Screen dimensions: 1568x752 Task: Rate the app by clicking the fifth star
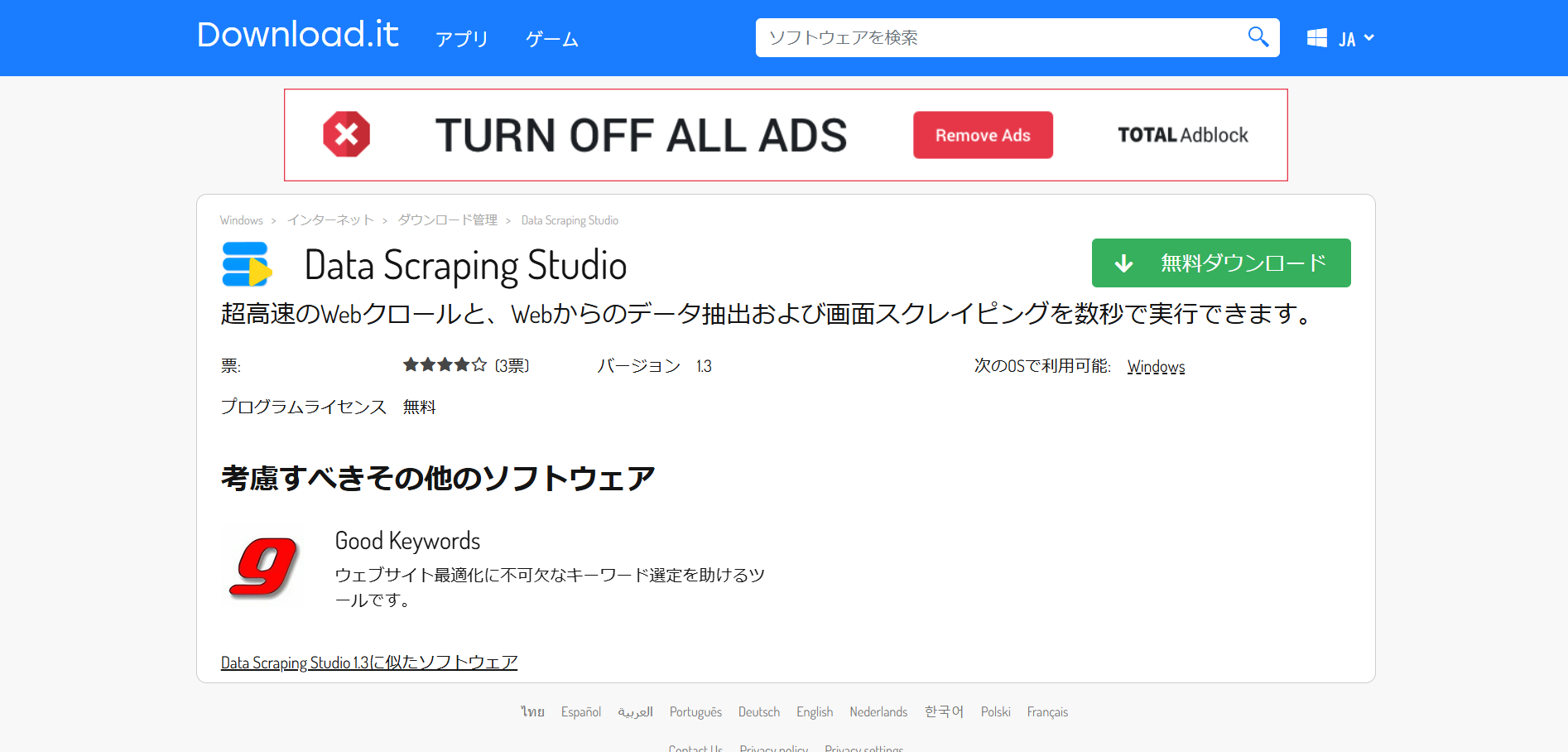[479, 363]
